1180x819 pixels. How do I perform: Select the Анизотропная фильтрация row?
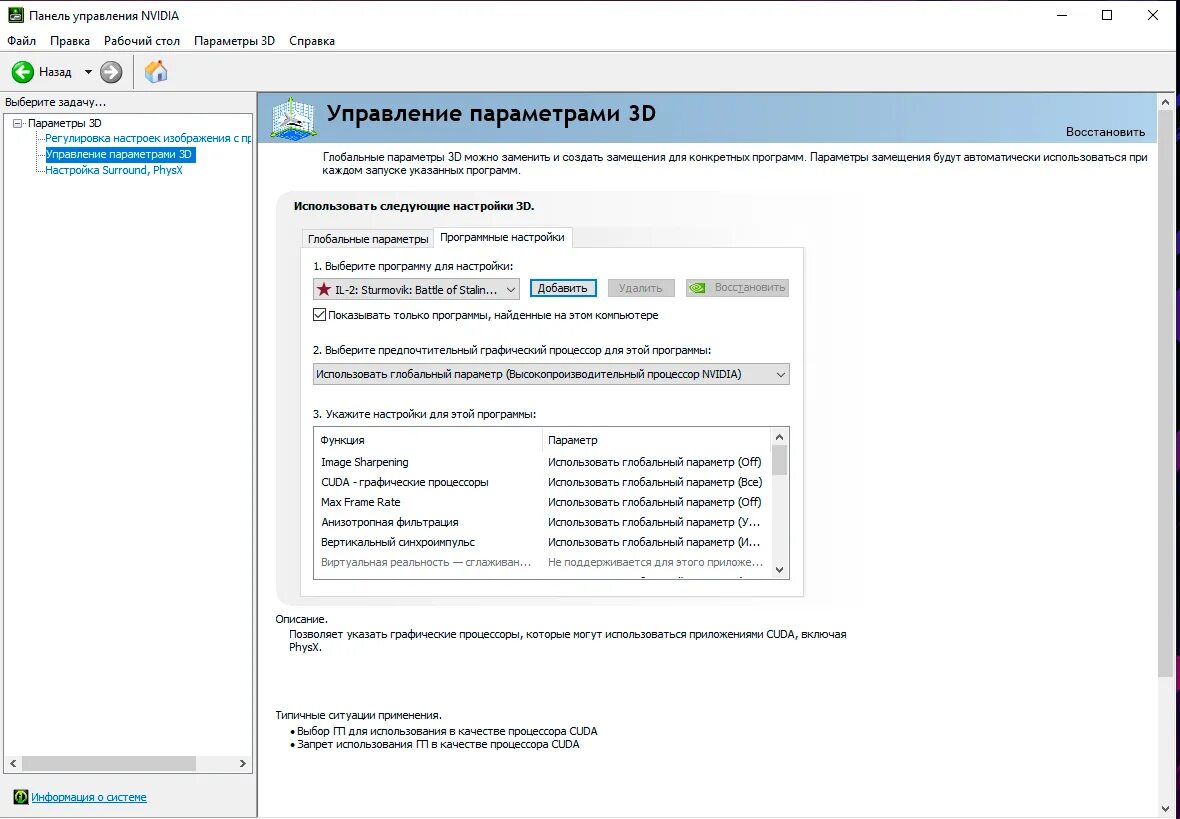[x=542, y=522]
